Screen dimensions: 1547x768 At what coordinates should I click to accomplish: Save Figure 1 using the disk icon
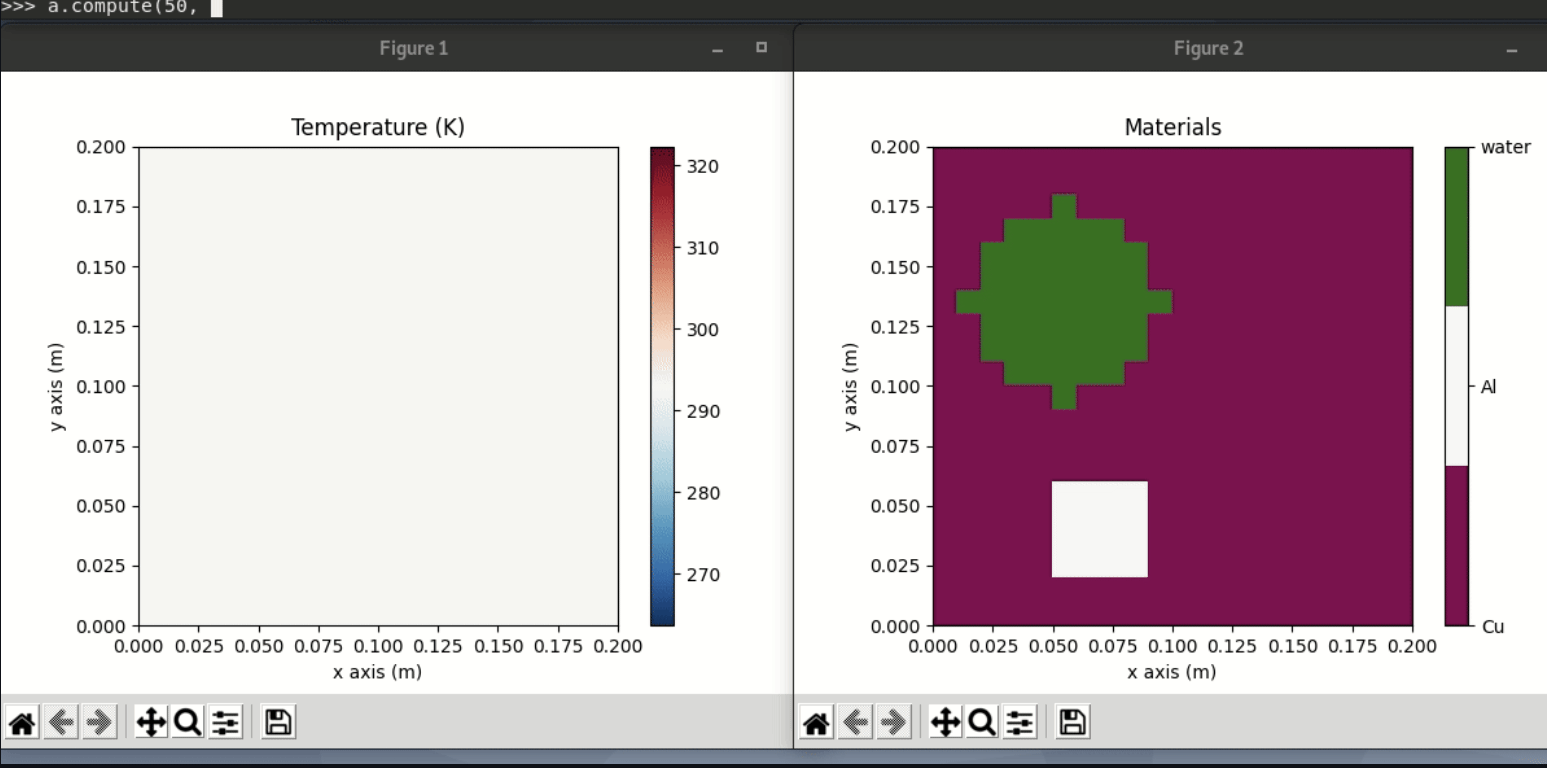[278, 721]
